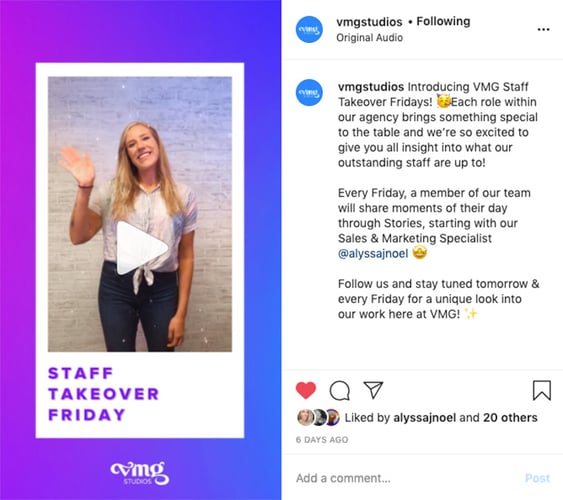The image size is (563, 500).
Task: Toggle the Following status button
Action: click(443, 22)
